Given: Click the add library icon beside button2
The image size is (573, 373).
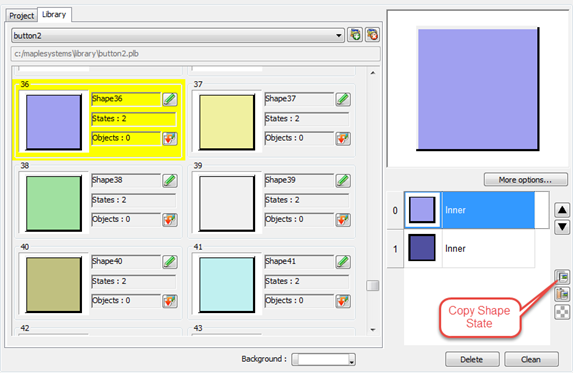Looking at the screenshot, I should tap(355, 35).
